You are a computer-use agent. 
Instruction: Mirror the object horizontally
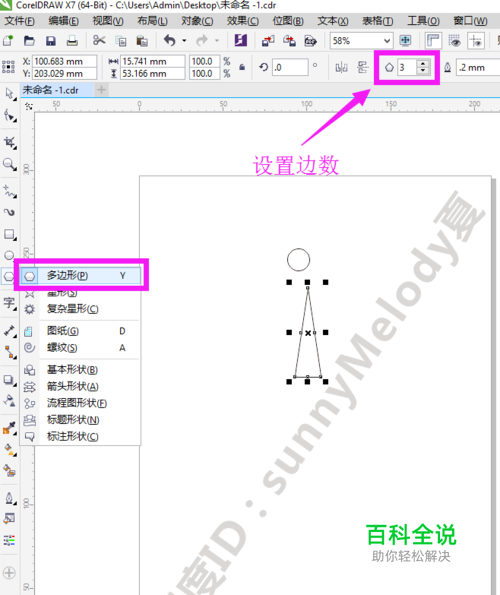pyautogui.click(x=341, y=68)
